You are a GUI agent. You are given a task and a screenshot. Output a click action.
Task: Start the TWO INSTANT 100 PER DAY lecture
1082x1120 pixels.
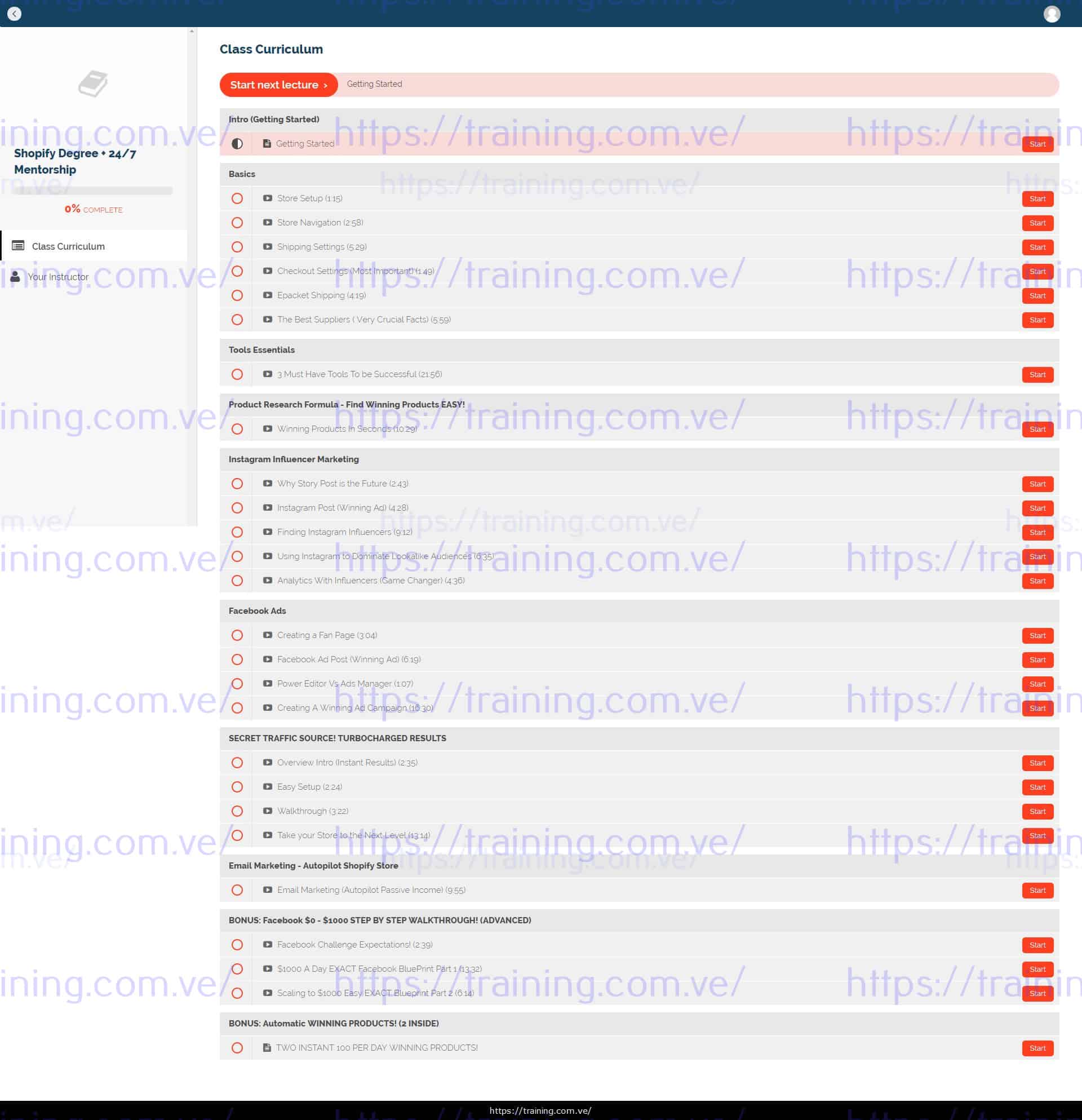pos(1037,1048)
